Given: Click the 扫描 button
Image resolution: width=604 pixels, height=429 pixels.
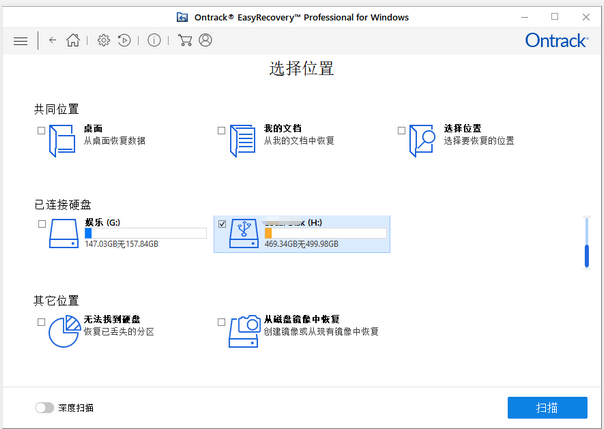Looking at the screenshot, I should tap(547, 407).
